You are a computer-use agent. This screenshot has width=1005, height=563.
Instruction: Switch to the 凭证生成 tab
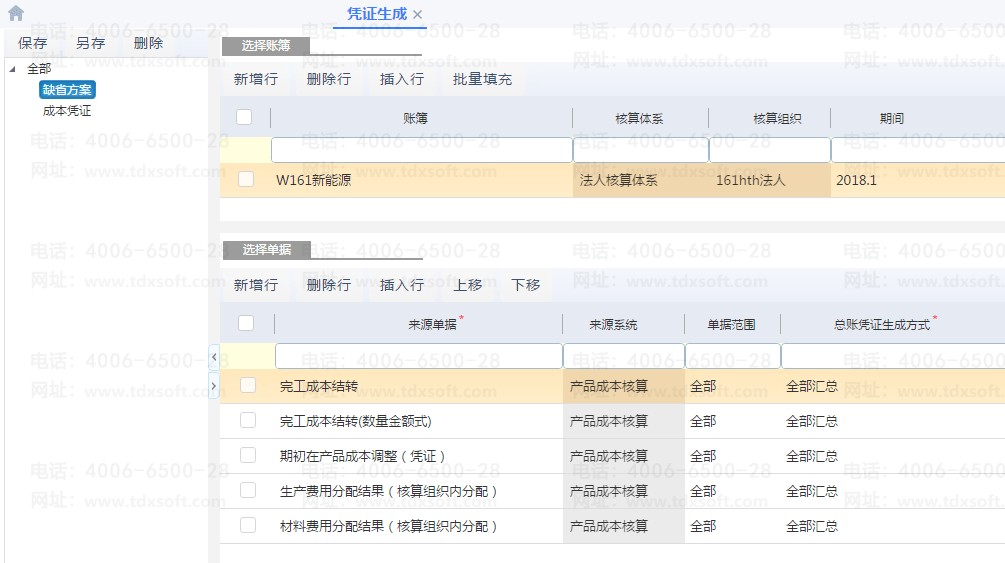pos(377,14)
